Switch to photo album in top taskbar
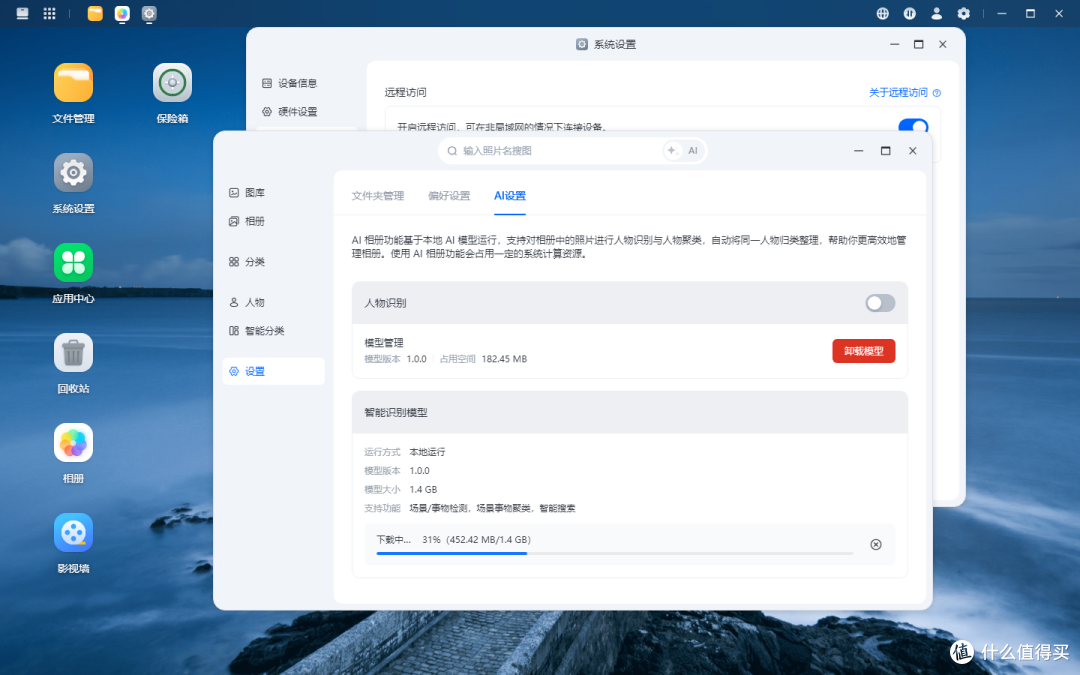Viewport: 1080px width, 675px height. click(x=122, y=13)
